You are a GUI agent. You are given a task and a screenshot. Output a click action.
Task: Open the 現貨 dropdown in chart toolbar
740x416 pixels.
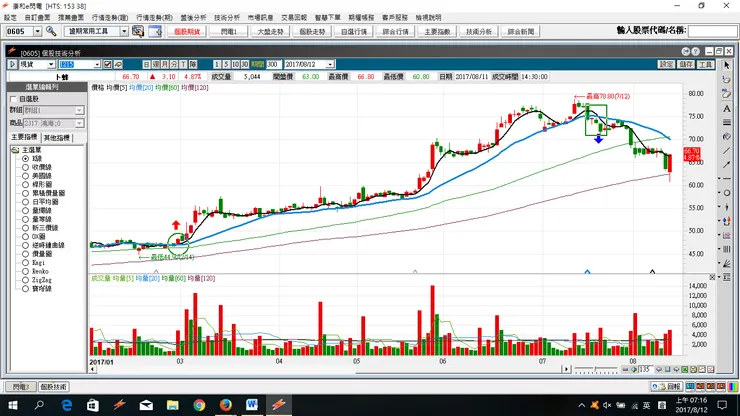pos(51,64)
